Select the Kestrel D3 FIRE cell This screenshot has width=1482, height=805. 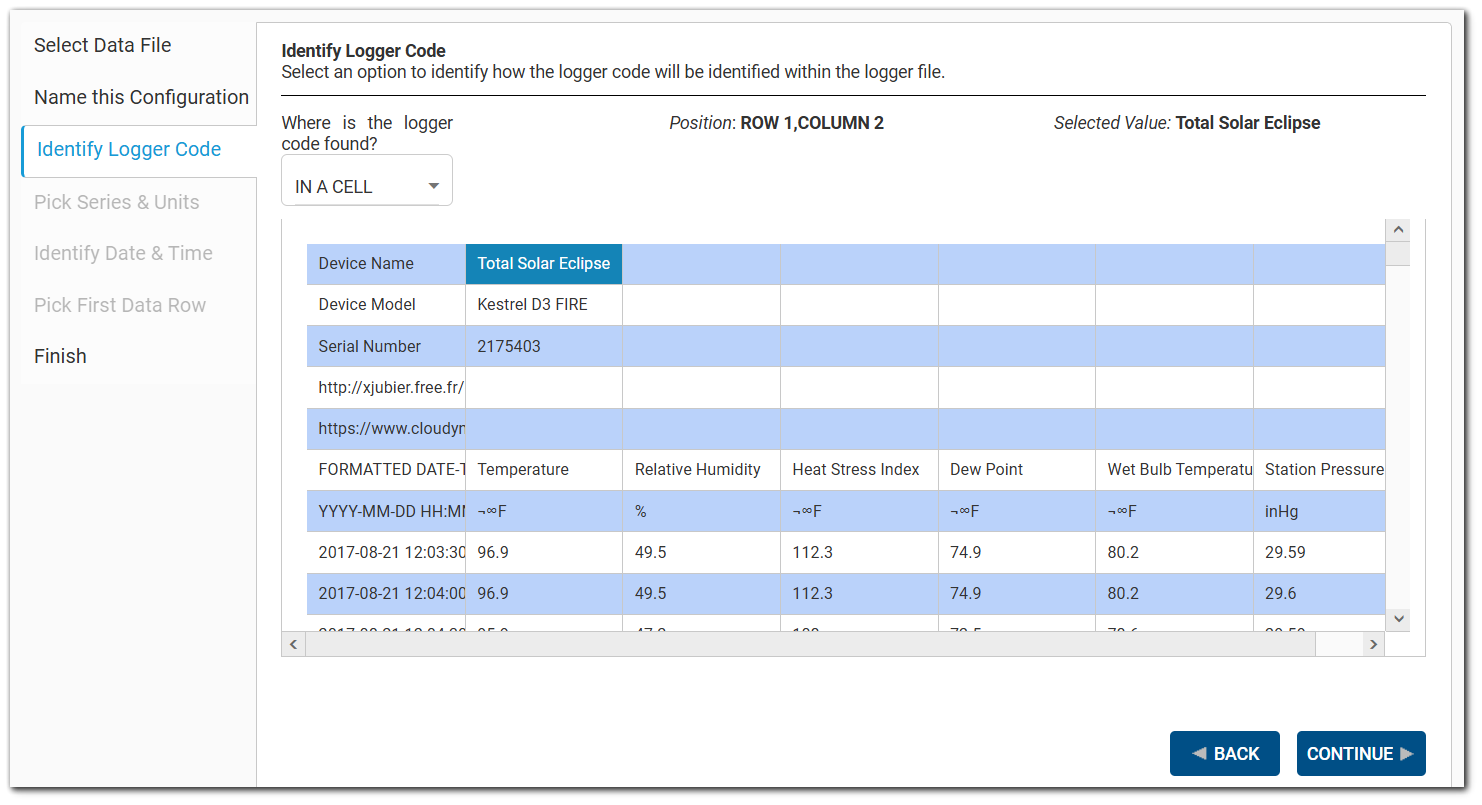[x=544, y=305]
